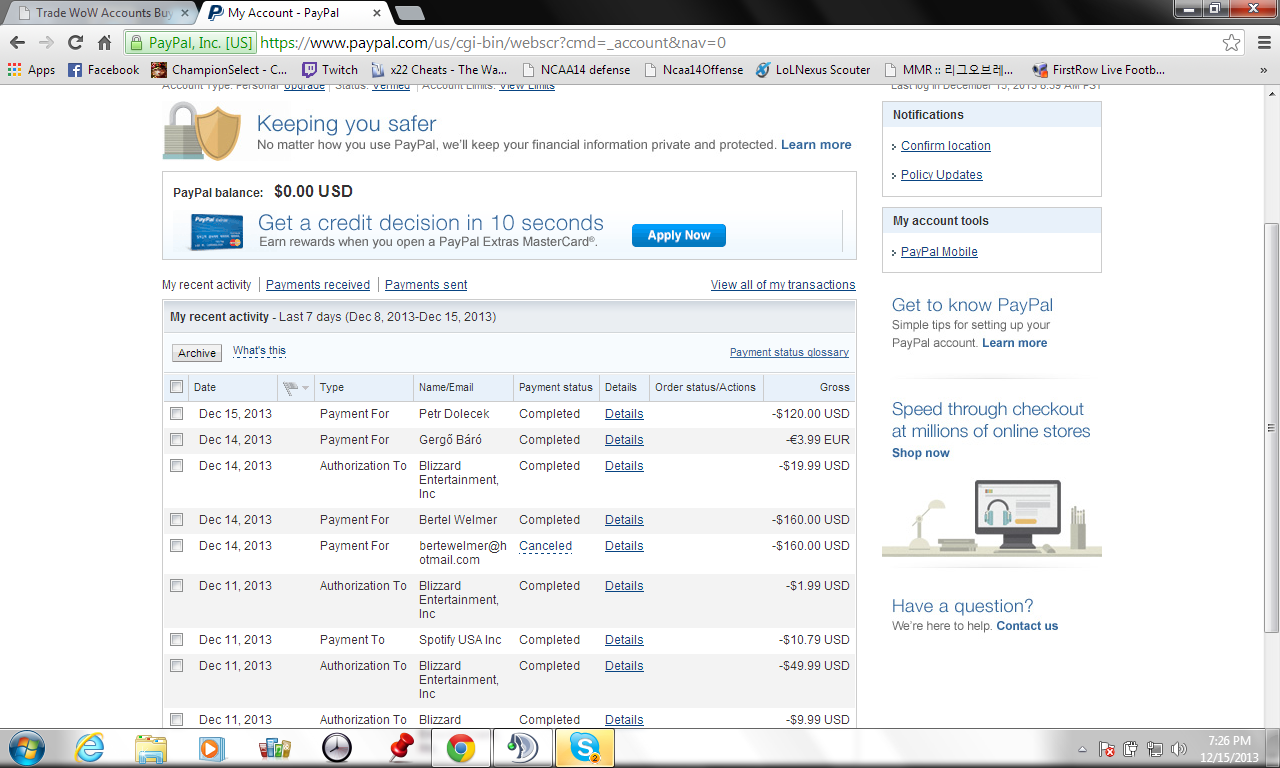
Task: Click the volume speaker tray icon
Action: (1179, 748)
